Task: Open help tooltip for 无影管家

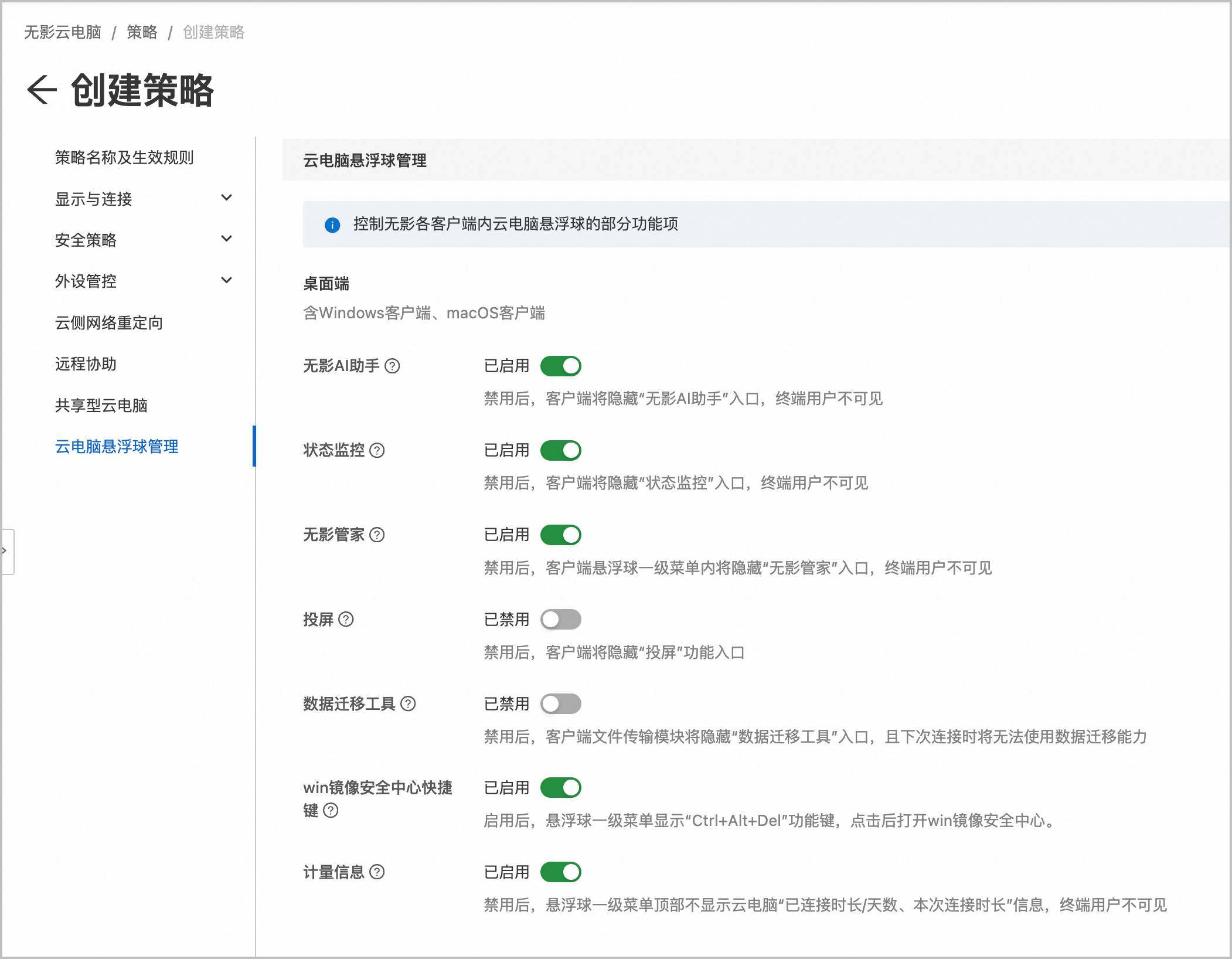Action: pos(377,535)
